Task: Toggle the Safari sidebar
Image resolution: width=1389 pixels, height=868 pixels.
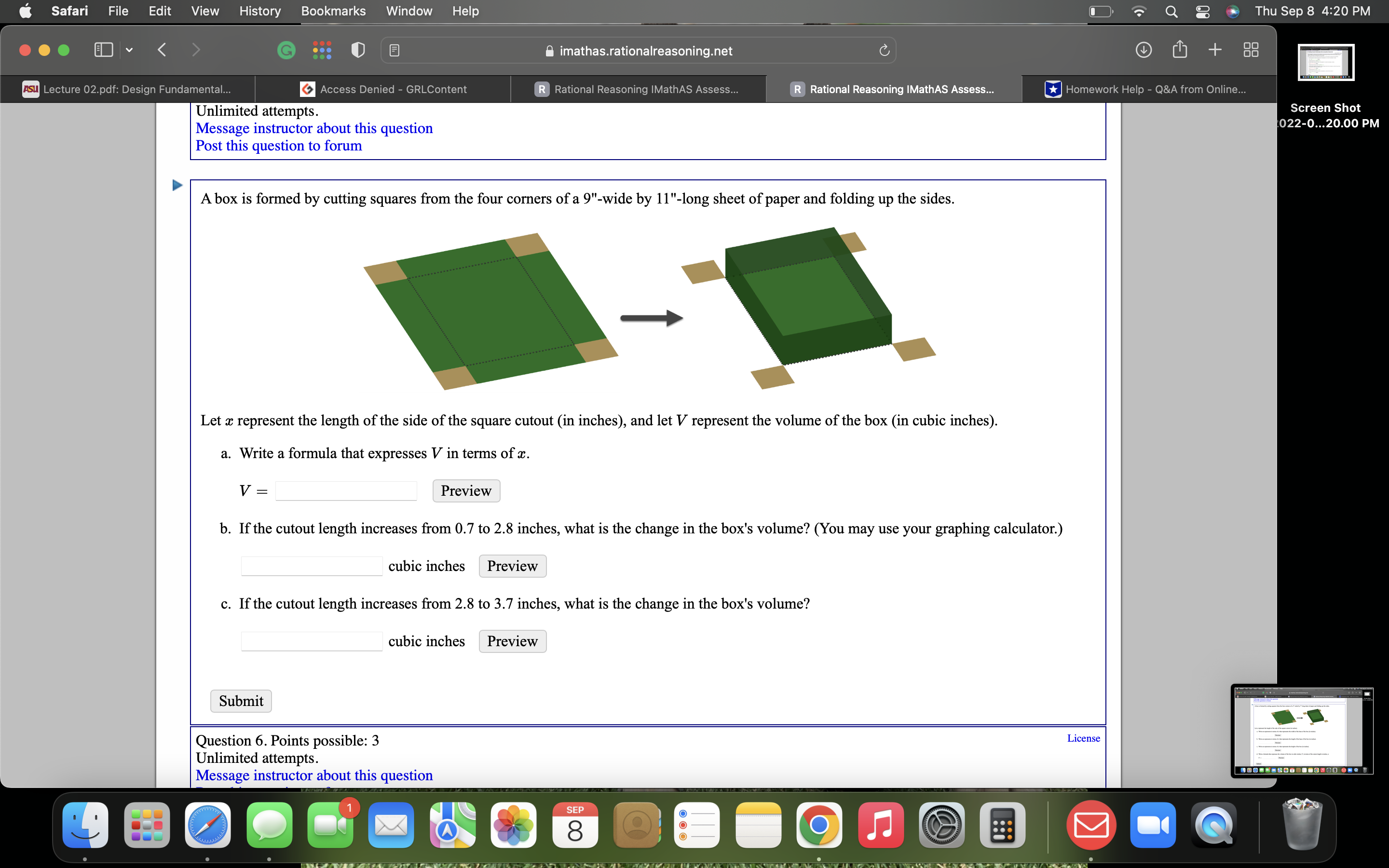Action: [103, 50]
